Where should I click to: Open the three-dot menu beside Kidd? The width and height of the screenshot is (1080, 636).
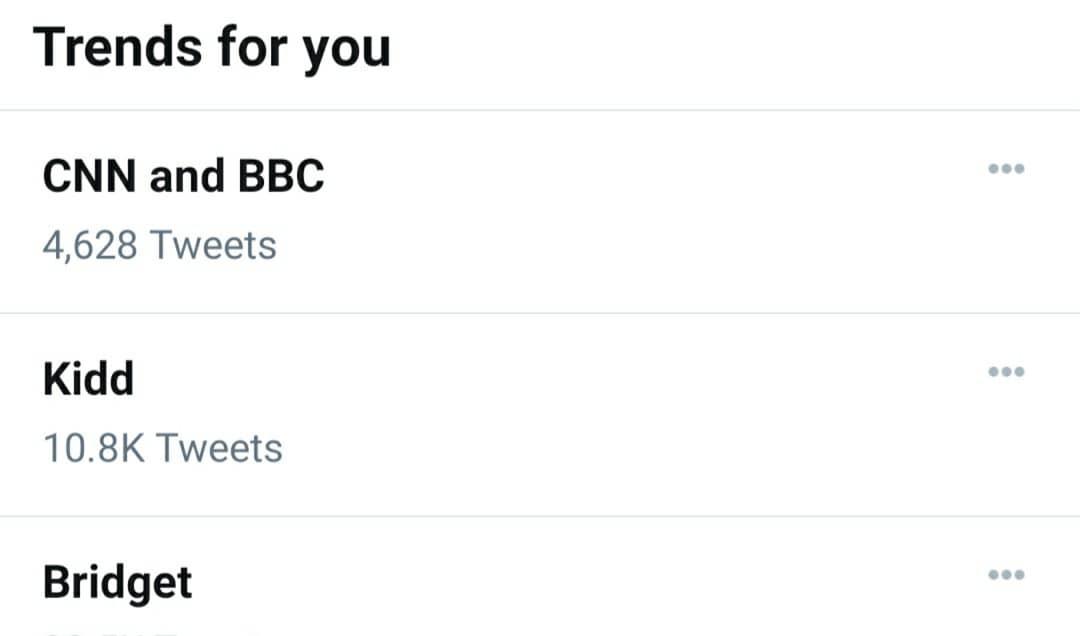point(1006,372)
